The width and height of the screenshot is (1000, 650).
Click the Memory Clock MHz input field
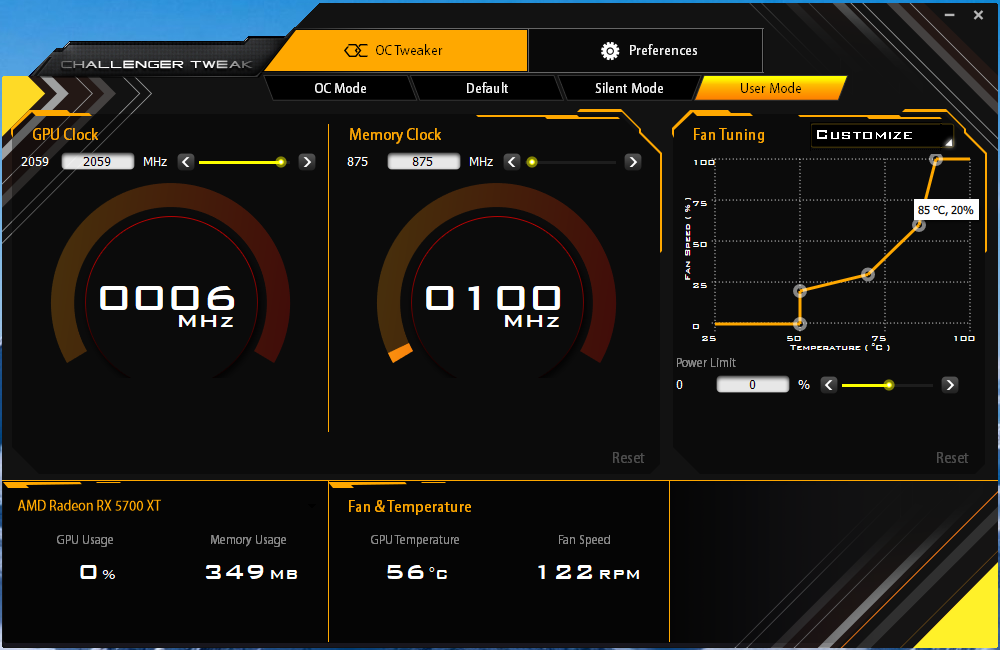click(x=423, y=161)
